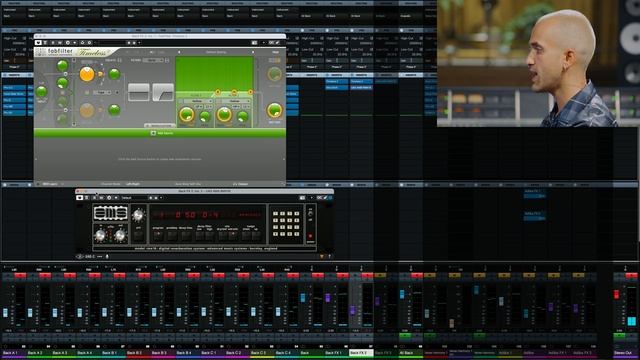Open second filter type dropdown in Timeless
Viewport: 640px width, 360px height.
(234, 101)
